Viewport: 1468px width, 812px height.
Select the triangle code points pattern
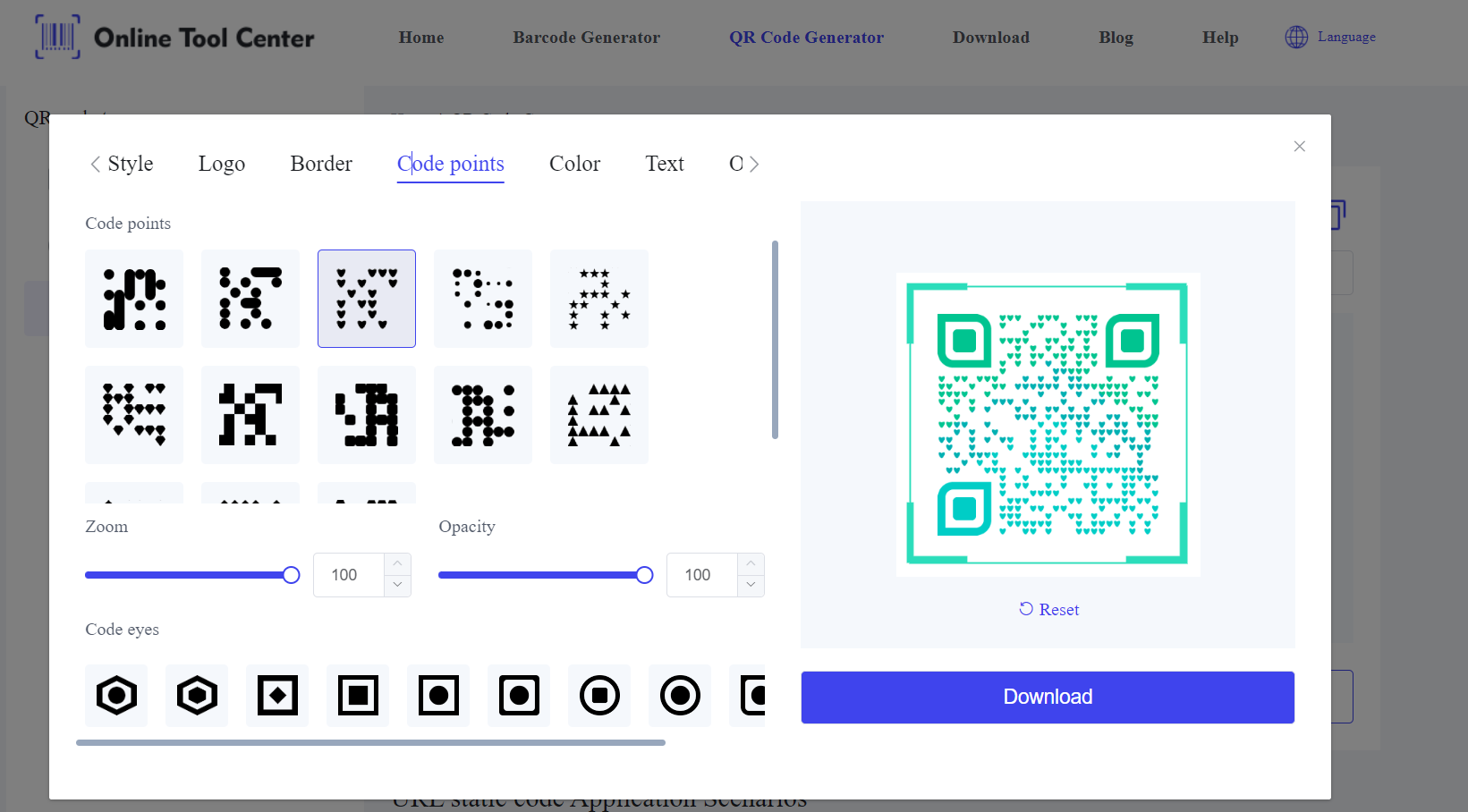[x=599, y=415]
